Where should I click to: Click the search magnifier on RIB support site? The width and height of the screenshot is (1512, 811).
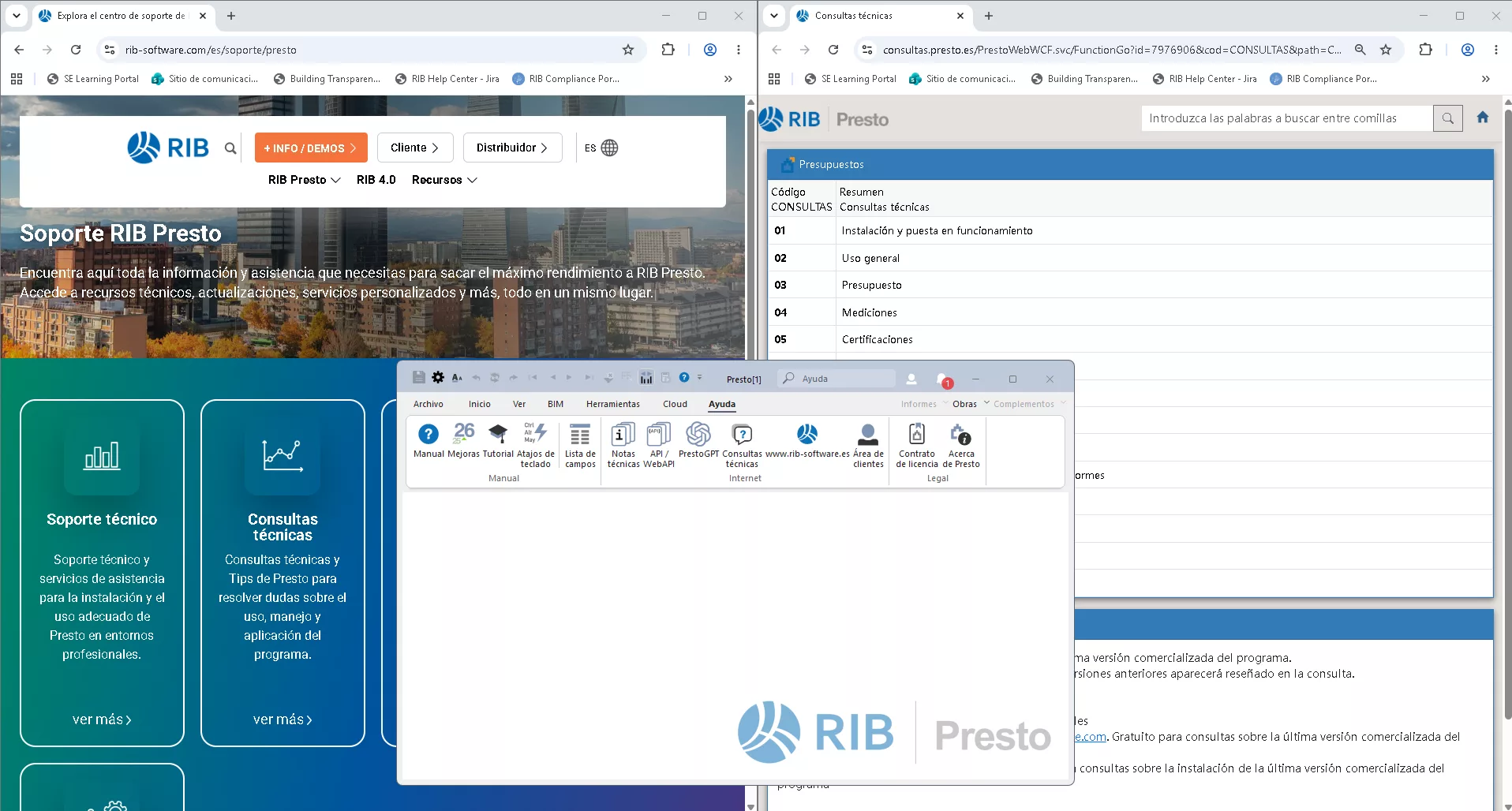[230, 148]
